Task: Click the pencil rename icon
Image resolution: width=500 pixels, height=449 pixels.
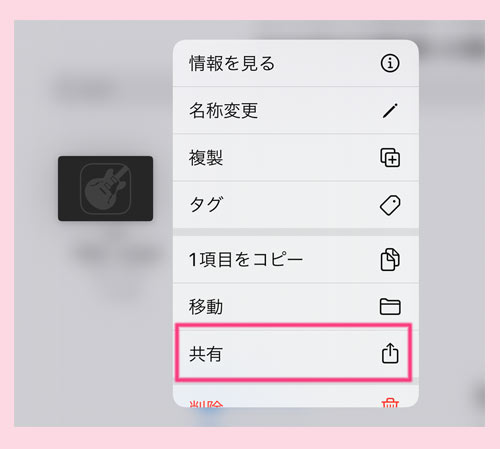Action: [x=390, y=111]
